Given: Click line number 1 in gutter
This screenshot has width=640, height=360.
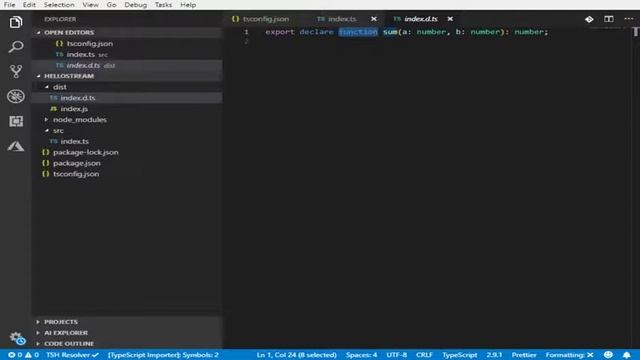Looking at the screenshot, I should point(246,32).
